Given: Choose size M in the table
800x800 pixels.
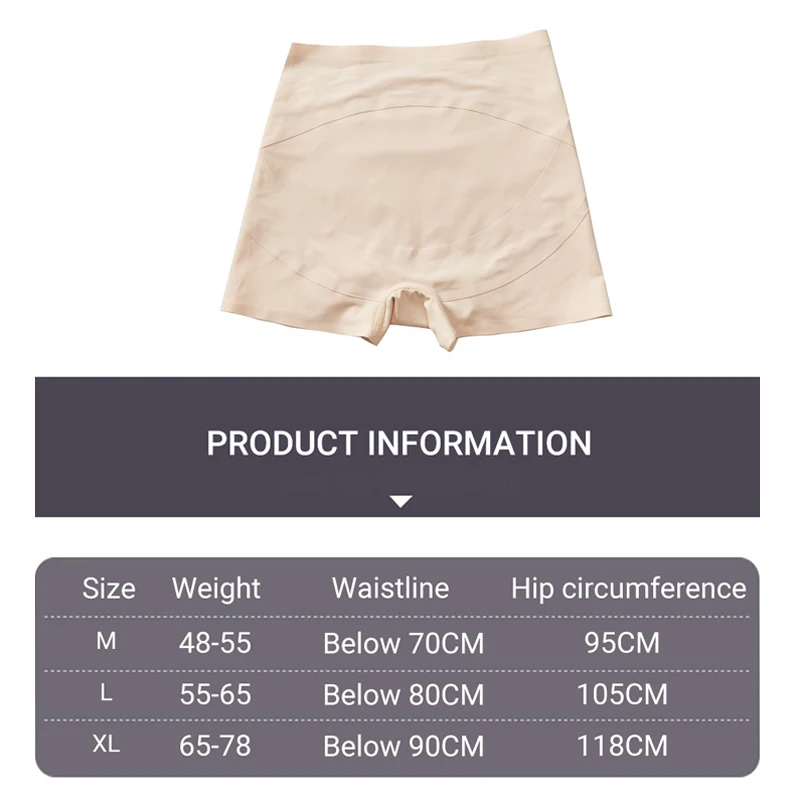Looking at the screenshot, I should (106, 642).
